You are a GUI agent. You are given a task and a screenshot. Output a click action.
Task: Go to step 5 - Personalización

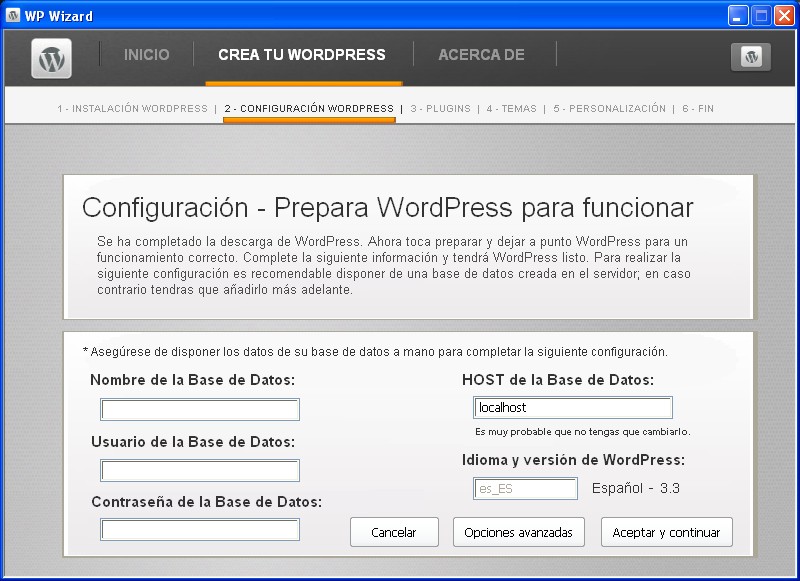(x=610, y=109)
